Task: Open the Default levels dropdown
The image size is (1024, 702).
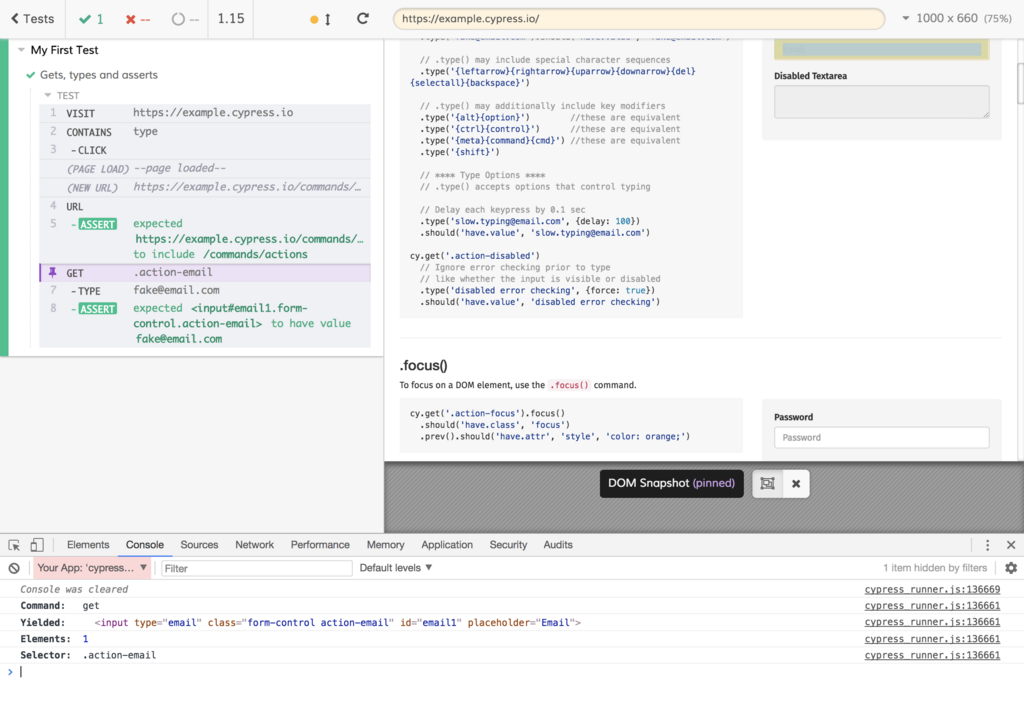Action: (x=396, y=568)
